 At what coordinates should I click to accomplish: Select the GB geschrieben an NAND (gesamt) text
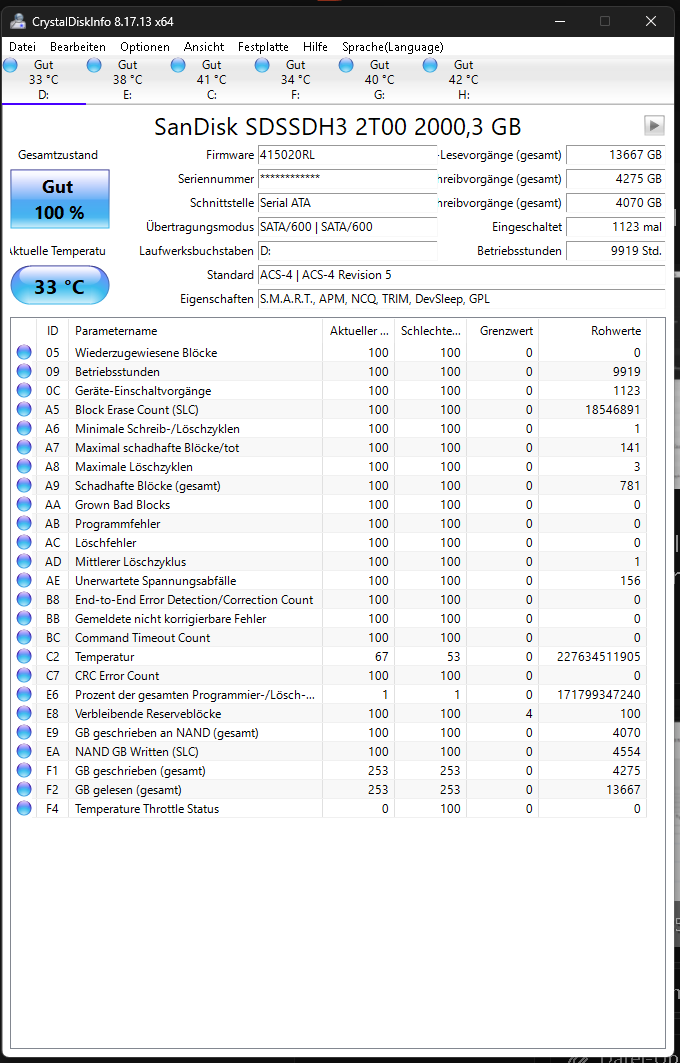pyautogui.click(x=166, y=732)
